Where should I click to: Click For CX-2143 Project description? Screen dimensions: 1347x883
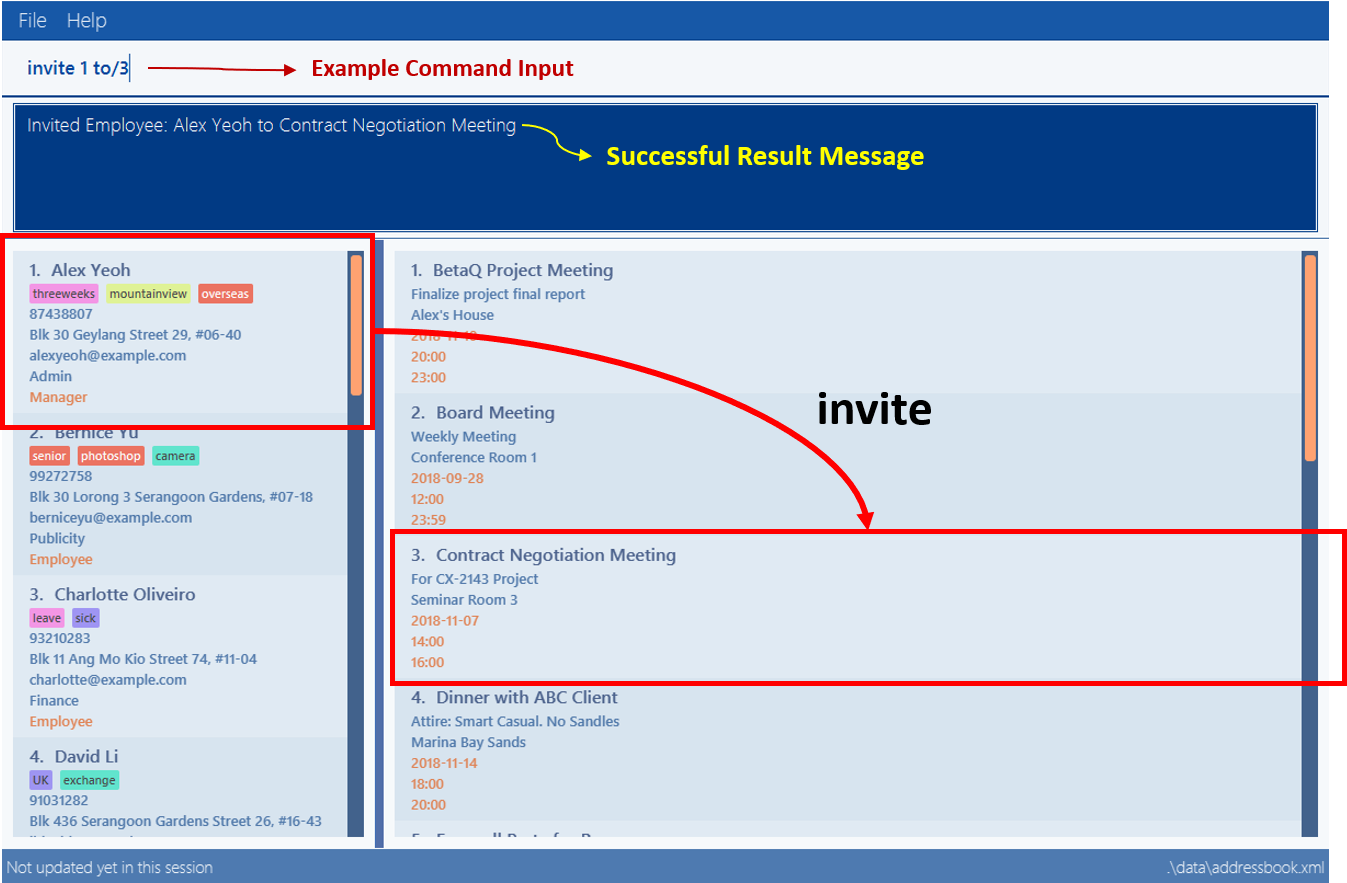pos(475,579)
